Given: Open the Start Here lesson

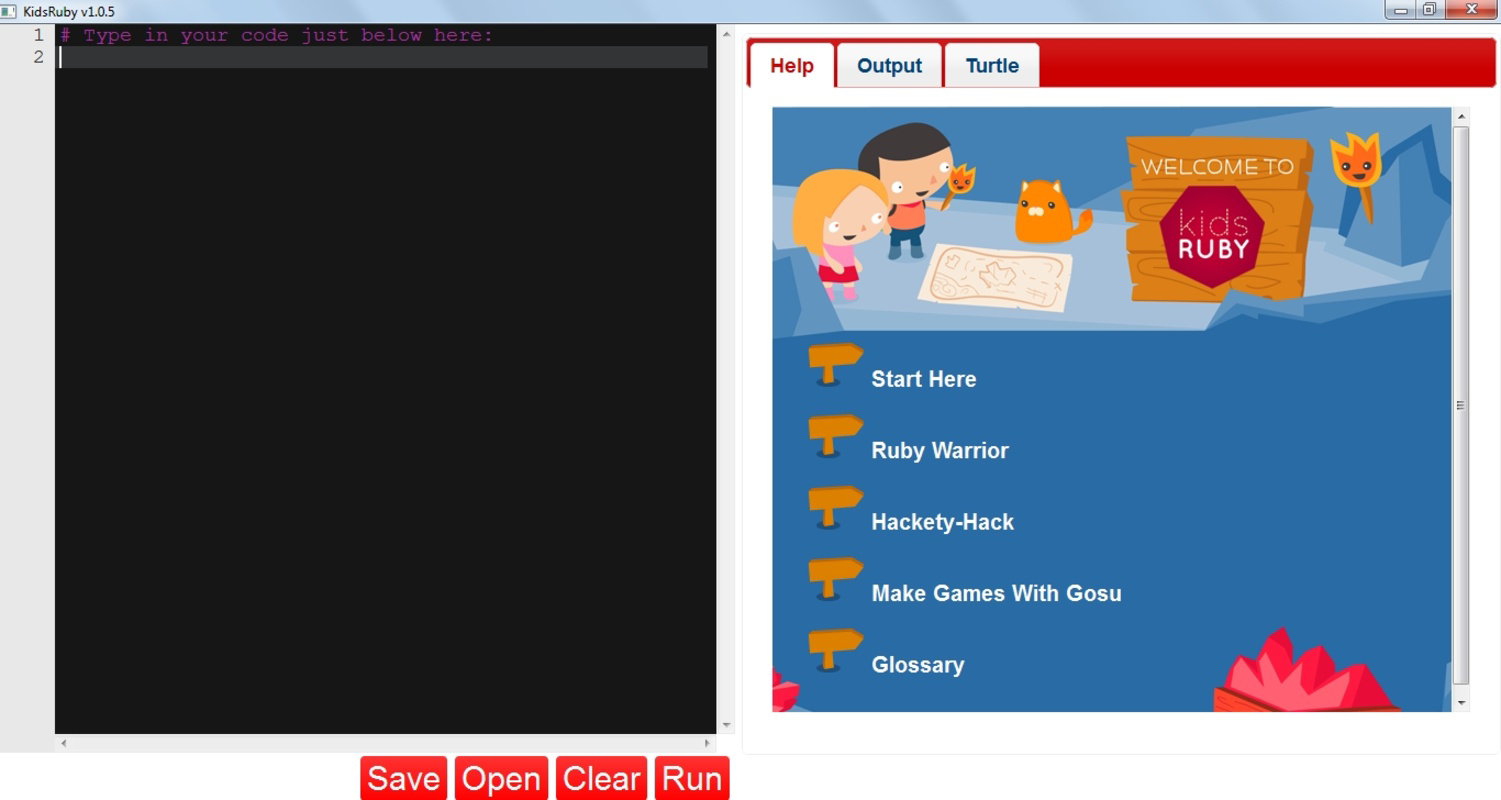Looking at the screenshot, I should 923,379.
